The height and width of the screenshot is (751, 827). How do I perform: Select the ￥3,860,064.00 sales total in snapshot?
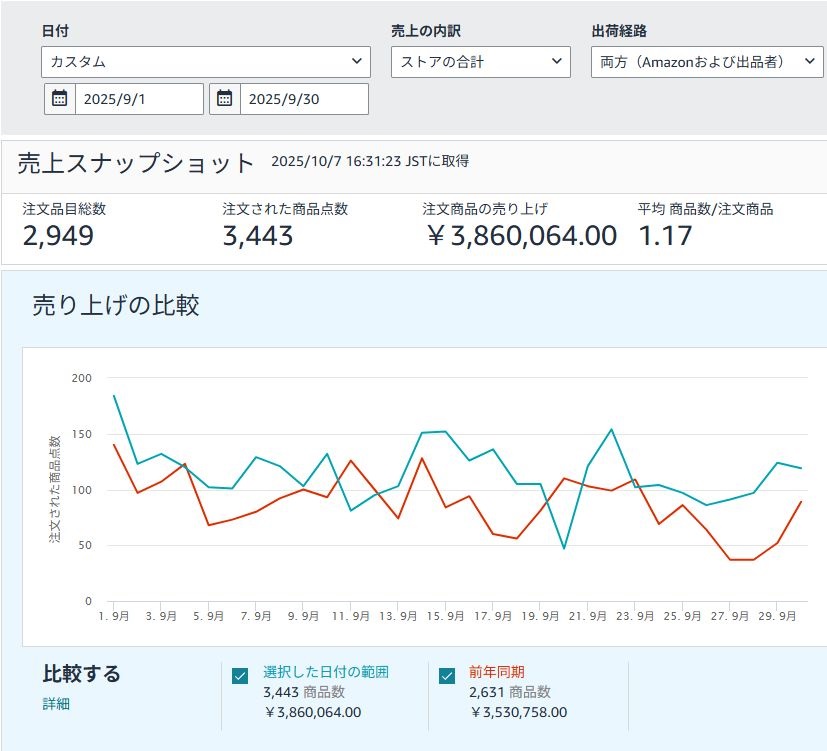click(519, 236)
